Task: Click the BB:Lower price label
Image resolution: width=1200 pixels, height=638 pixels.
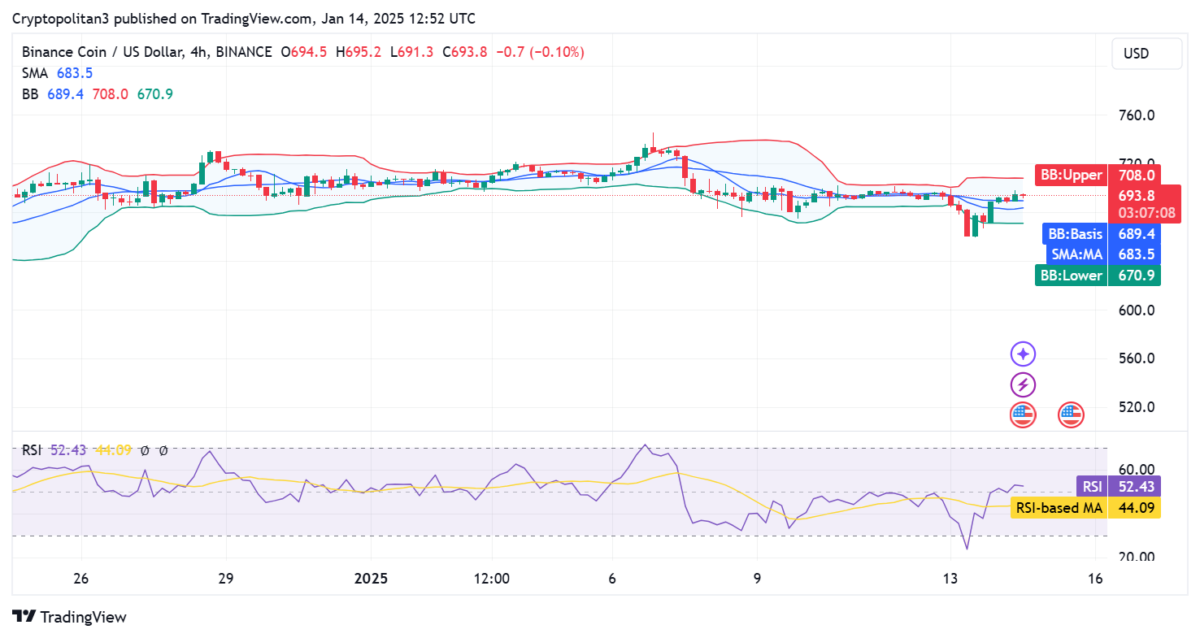Action: [x=1070, y=275]
